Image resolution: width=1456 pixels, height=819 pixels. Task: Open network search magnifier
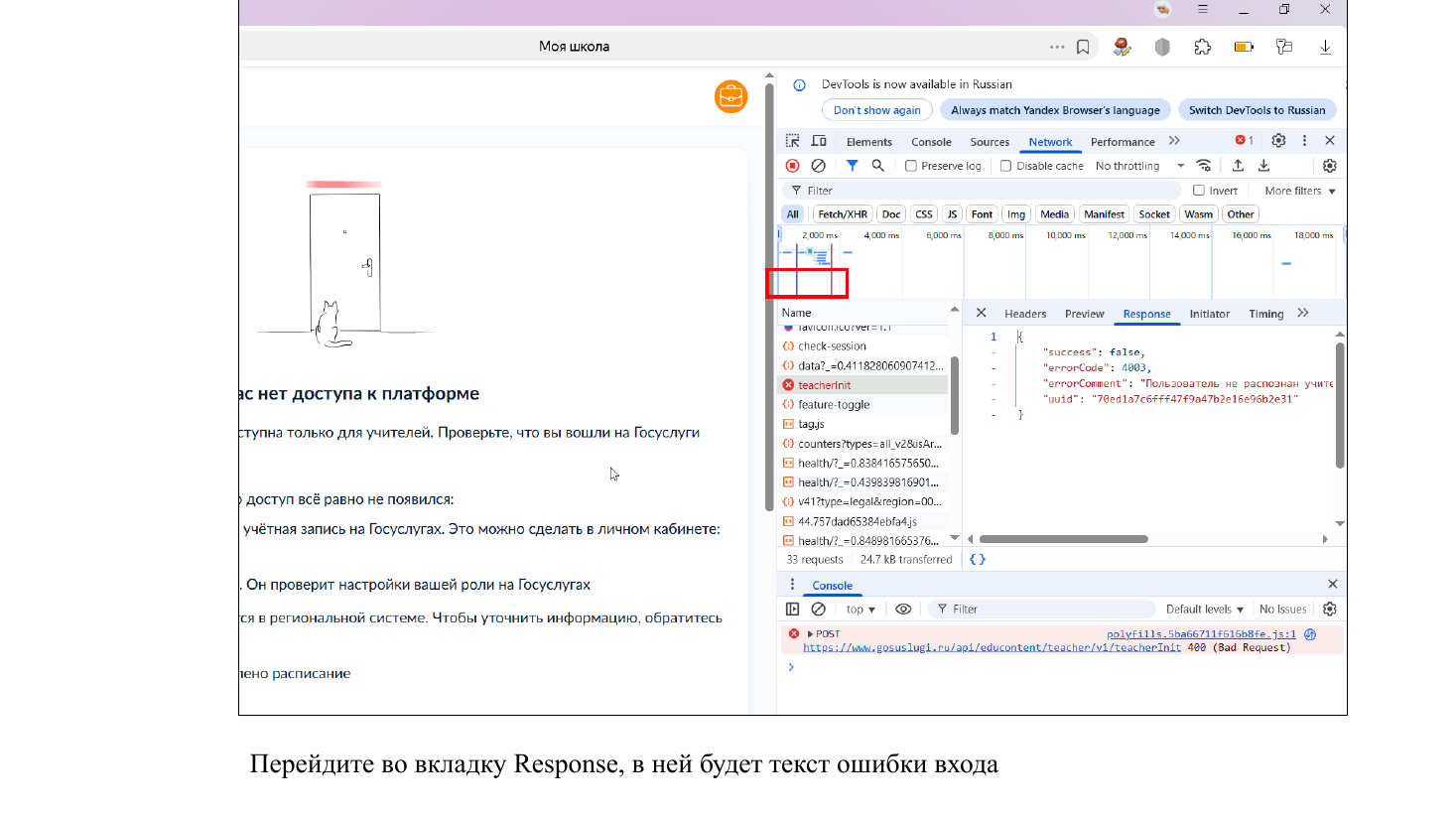(877, 166)
